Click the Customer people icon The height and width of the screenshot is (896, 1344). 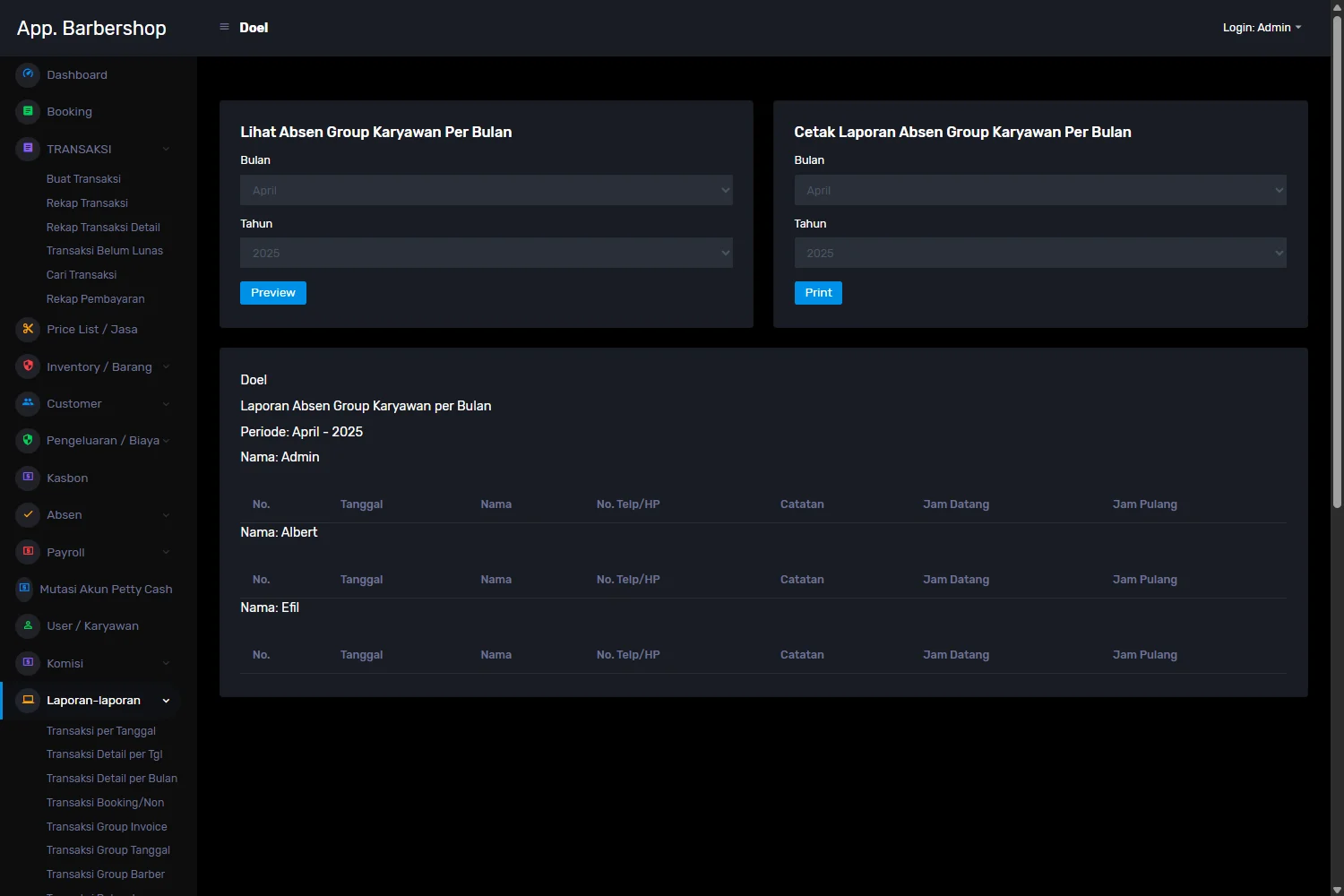point(28,403)
